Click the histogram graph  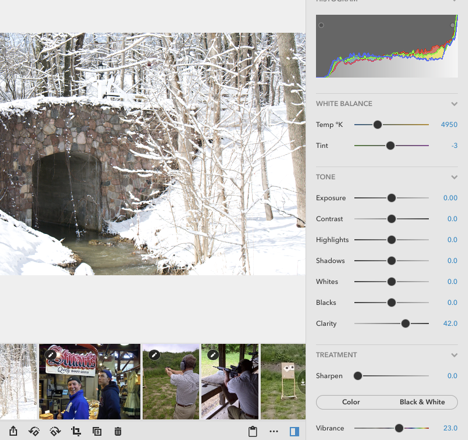[387, 46]
